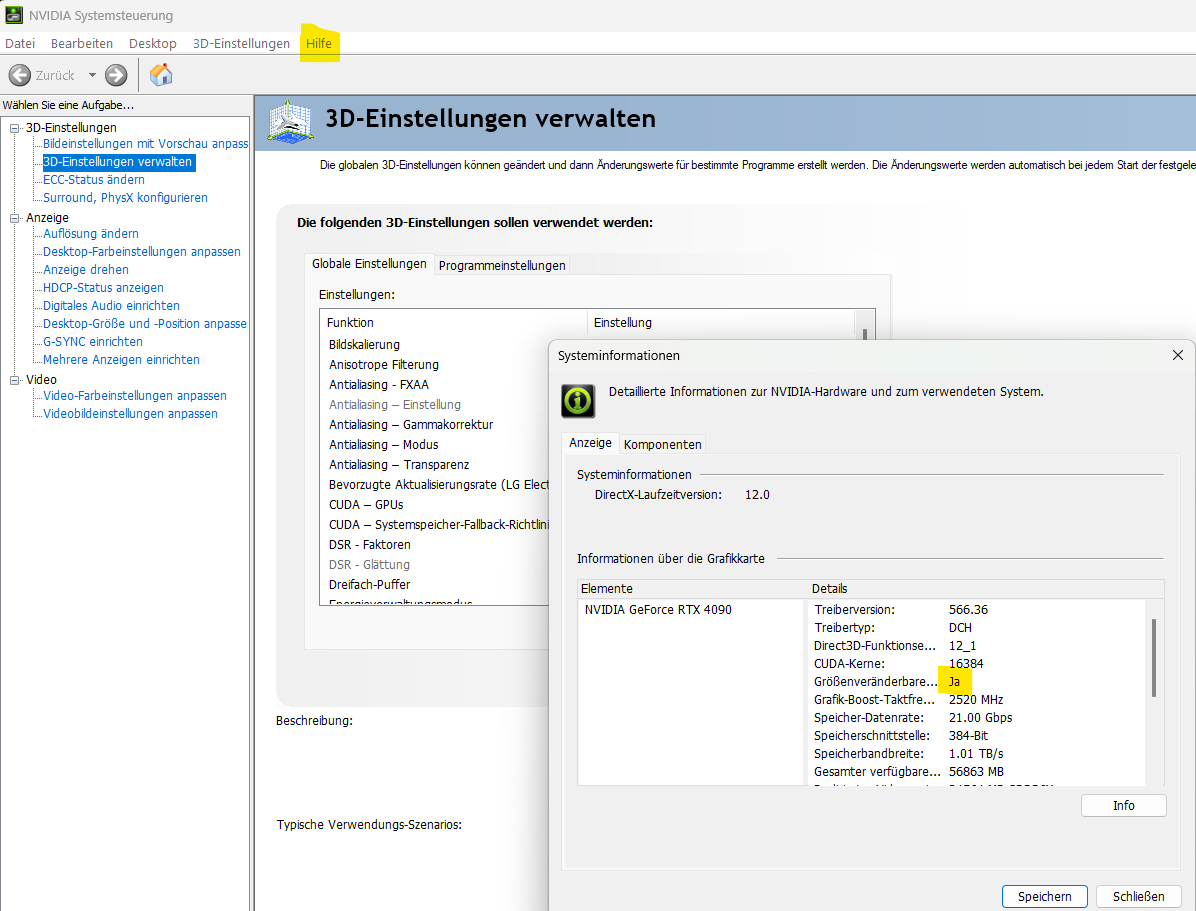Open Desktop-Größe und -Position anpassen

tap(145, 324)
